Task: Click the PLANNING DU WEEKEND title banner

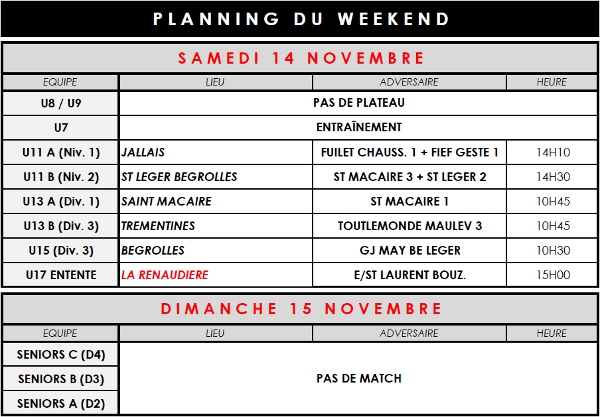Action: pos(300,19)
